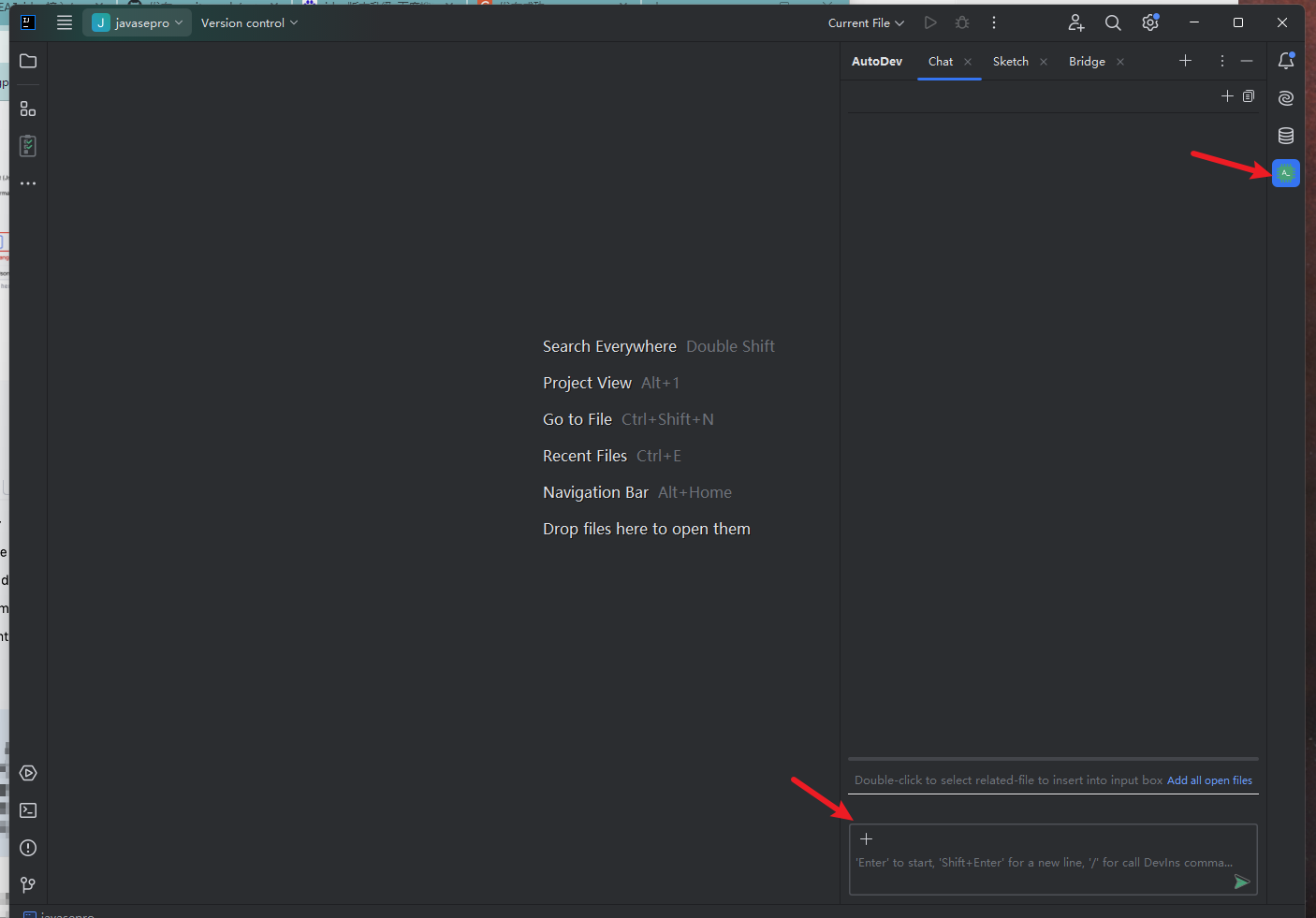Screen dimensions: 1316x918
Task: Switch to the Sketch tab in AutoDev
Action: click(1011, 61)
